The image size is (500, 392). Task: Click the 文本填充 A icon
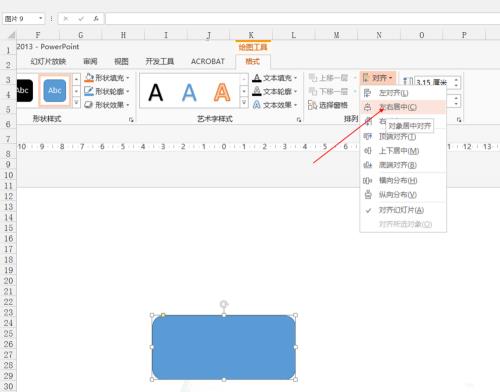coord(257,78)
